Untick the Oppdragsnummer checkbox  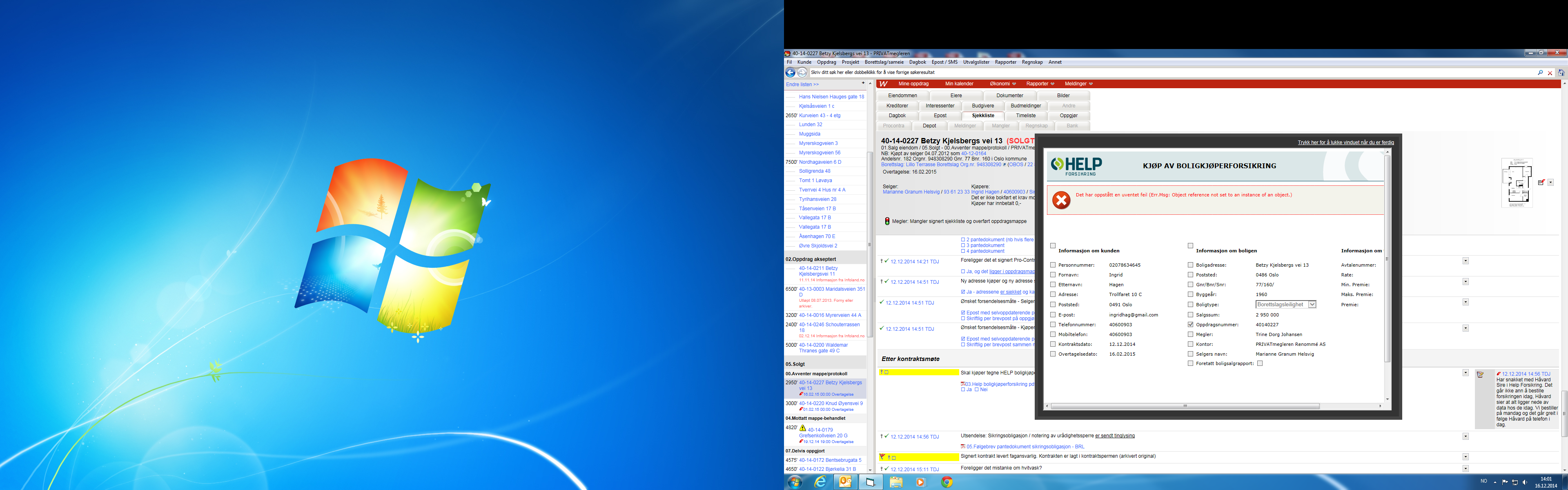pyautogui.click(x=1191, y=325)
